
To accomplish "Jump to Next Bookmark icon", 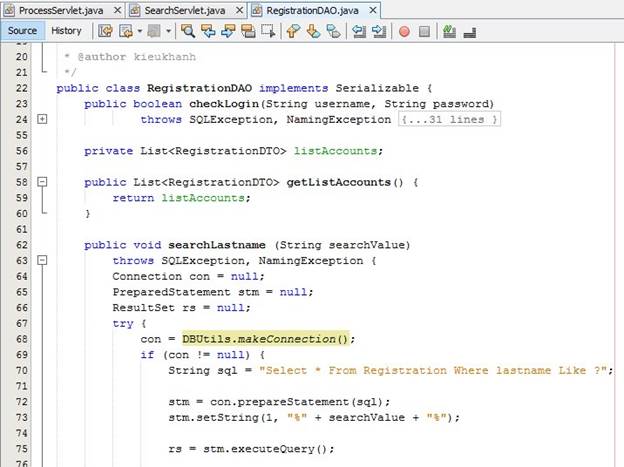I will coord(314,31).
